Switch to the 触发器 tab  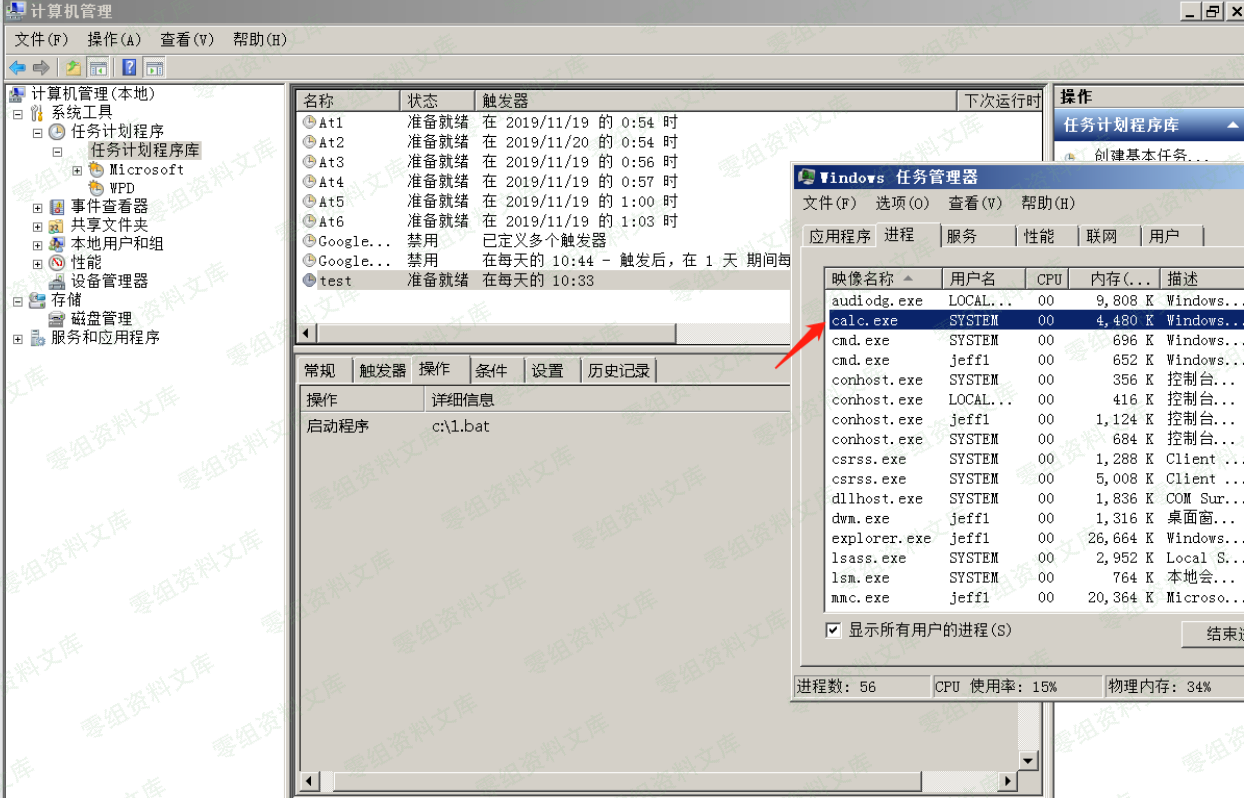382,371
